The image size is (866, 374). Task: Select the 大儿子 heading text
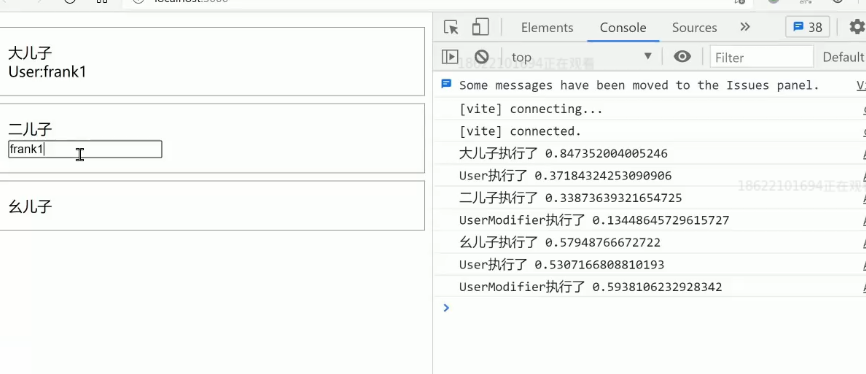pyautogui.click(x=30, y=53)
